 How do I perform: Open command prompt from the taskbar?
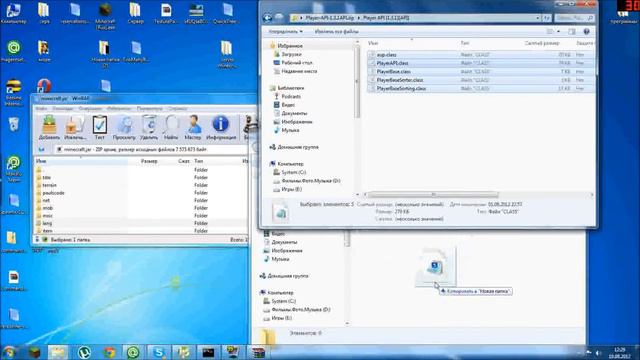tap(208, 352)
